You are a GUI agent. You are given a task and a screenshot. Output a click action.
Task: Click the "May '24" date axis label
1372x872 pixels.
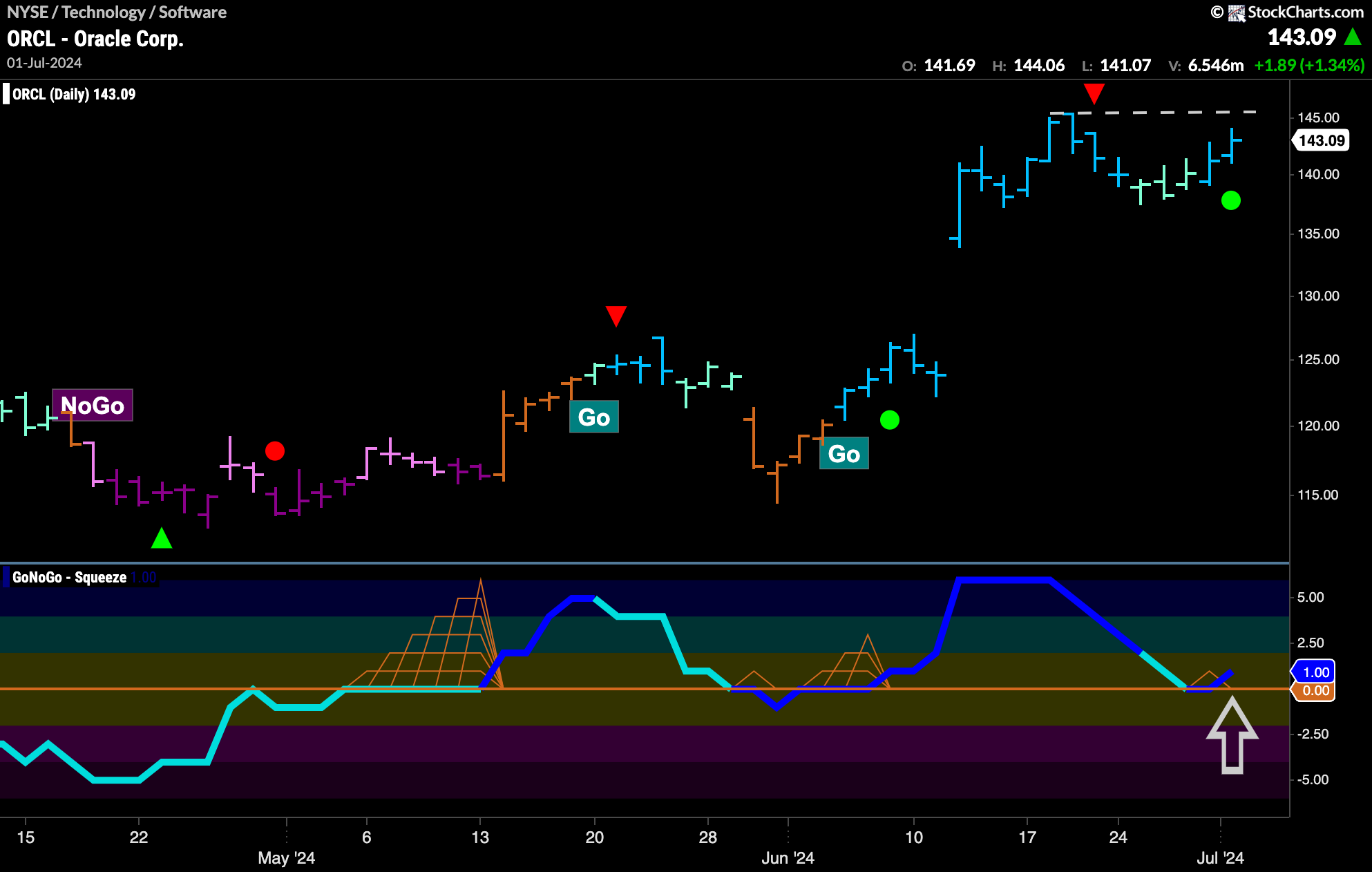286,858
